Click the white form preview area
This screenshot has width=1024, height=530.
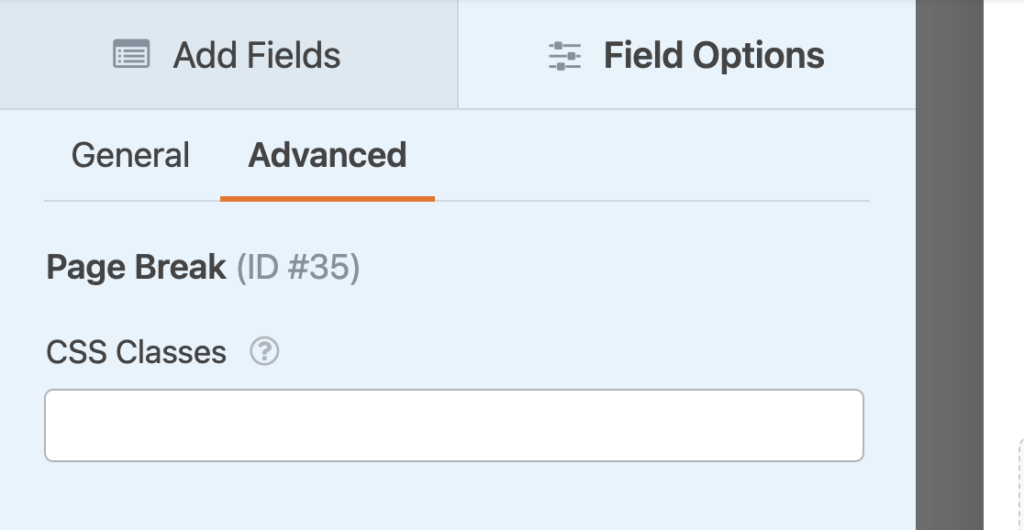tap(1003, 200)
